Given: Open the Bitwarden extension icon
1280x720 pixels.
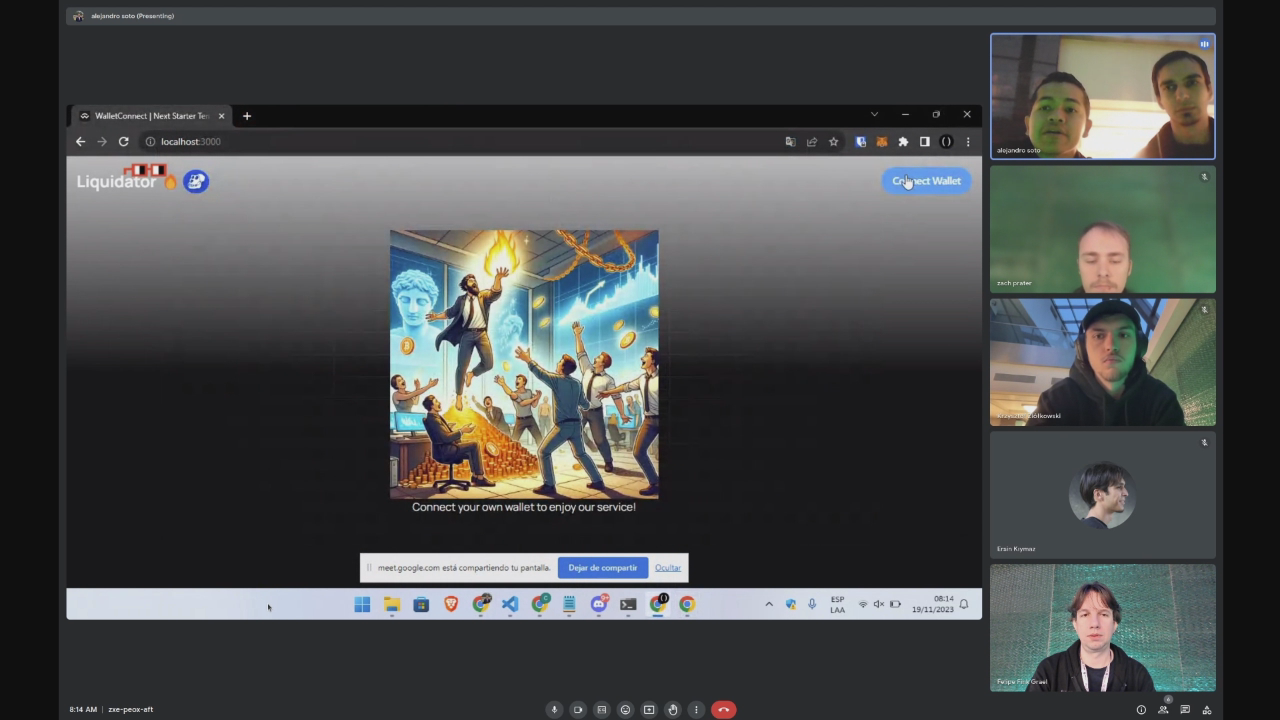Looking at the screenshot, I should click(x=860, y=142).
